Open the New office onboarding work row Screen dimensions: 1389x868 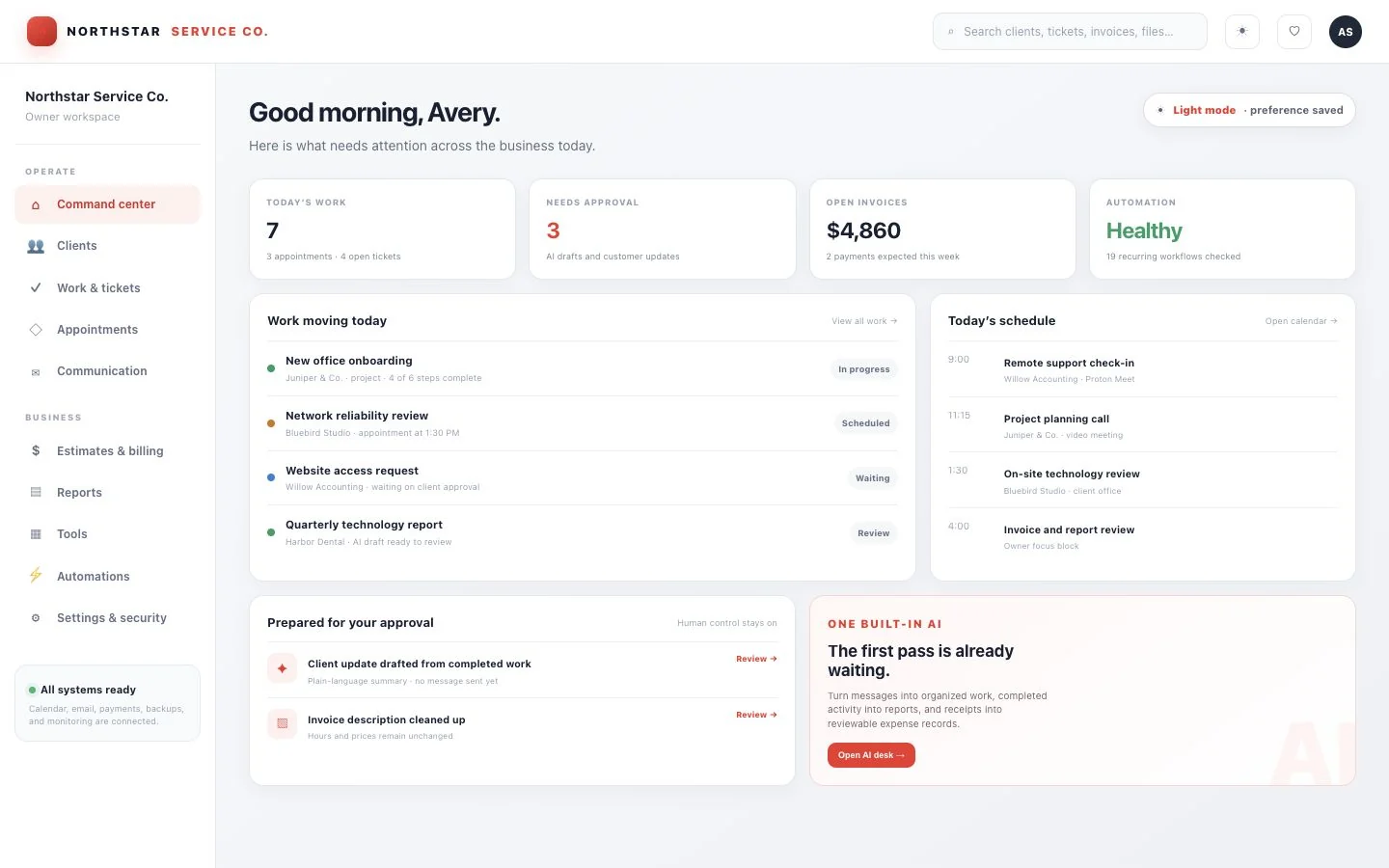(x=583, y=368)
